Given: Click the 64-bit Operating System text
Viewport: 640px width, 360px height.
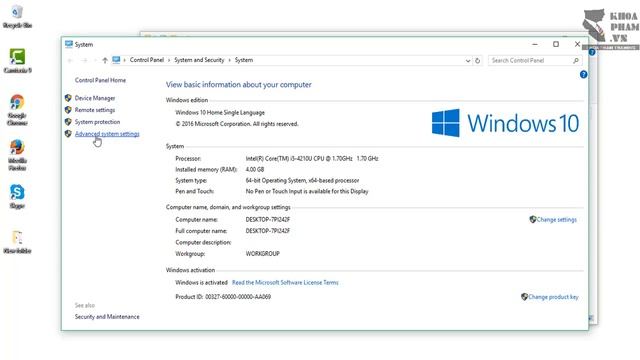Looking at the screenshot, I should (302, 180).
